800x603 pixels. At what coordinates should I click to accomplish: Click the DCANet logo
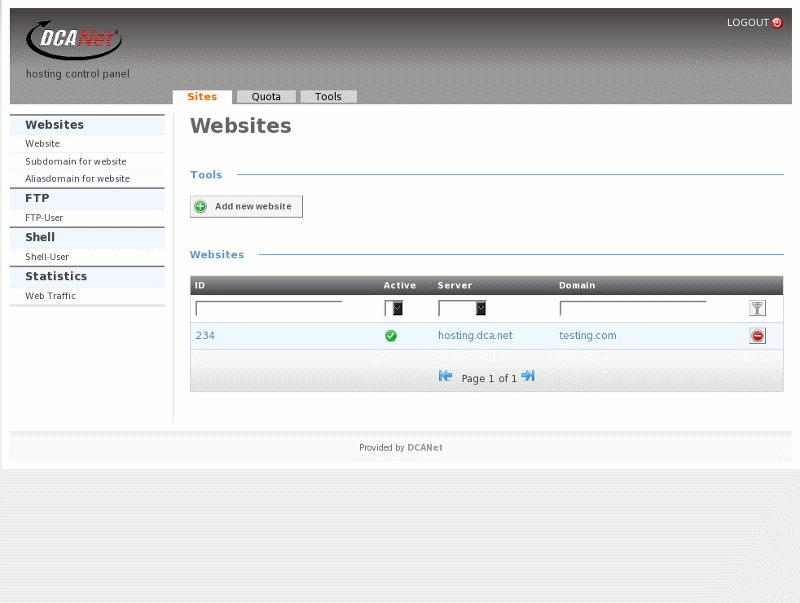tap(73, 40)
